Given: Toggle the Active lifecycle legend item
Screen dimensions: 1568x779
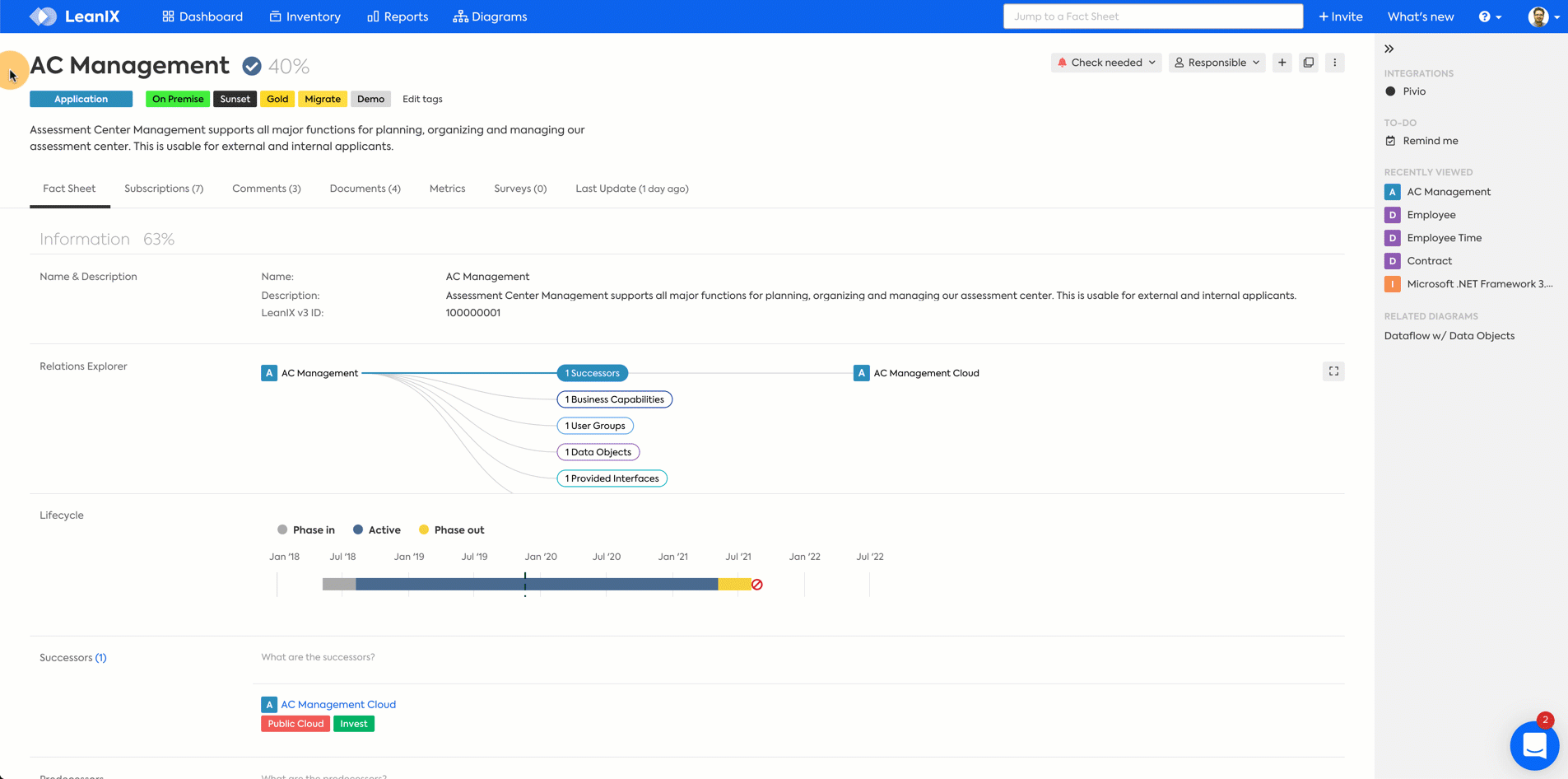Looking at the screenshot, I should [377, 530].
